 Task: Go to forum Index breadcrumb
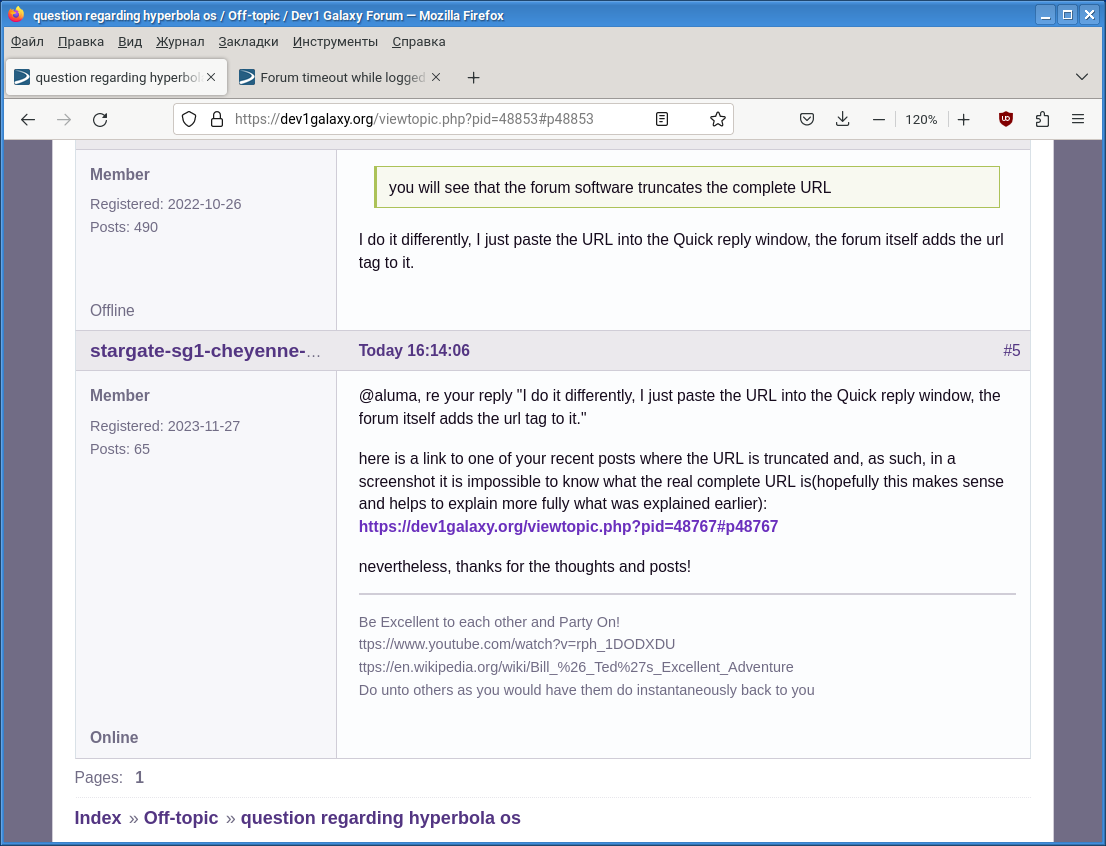98,818
